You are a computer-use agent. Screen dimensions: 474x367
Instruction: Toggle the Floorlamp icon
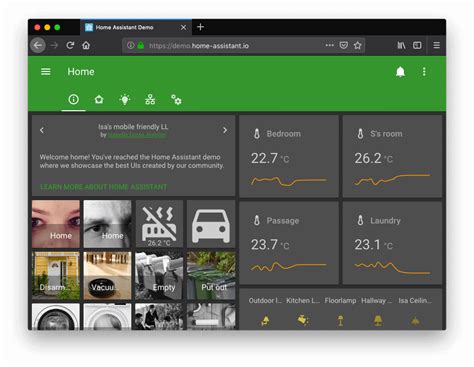[340, 321]
